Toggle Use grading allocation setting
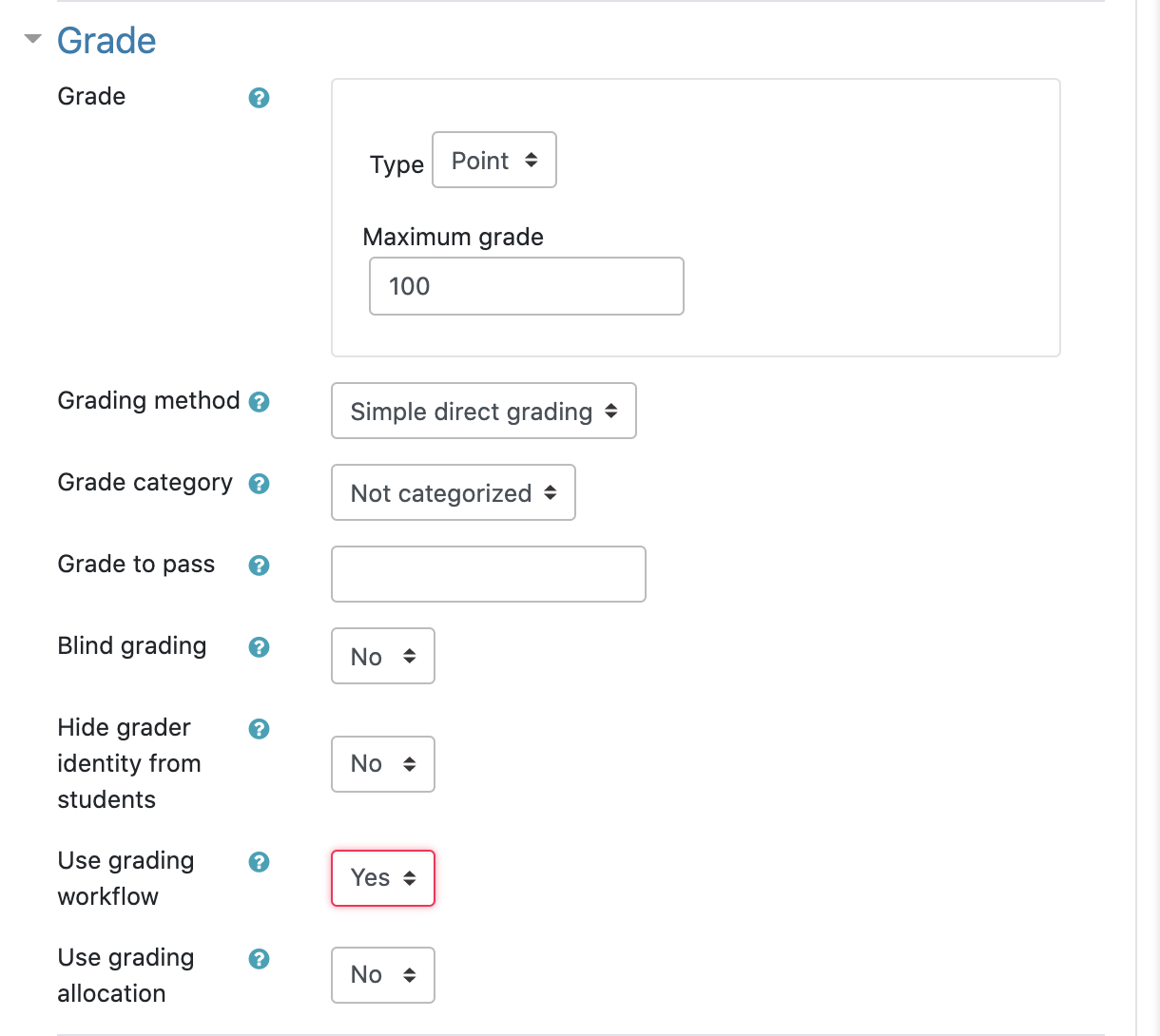Viewport: 1160px width, 1036px height. [382, 974]
